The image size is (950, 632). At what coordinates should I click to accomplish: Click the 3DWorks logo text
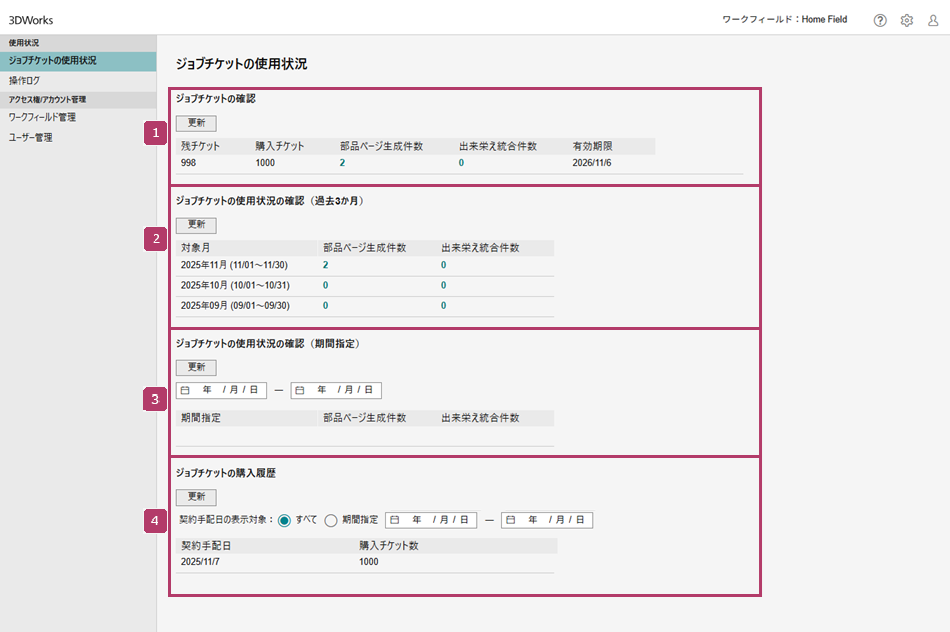coord(31,19)
